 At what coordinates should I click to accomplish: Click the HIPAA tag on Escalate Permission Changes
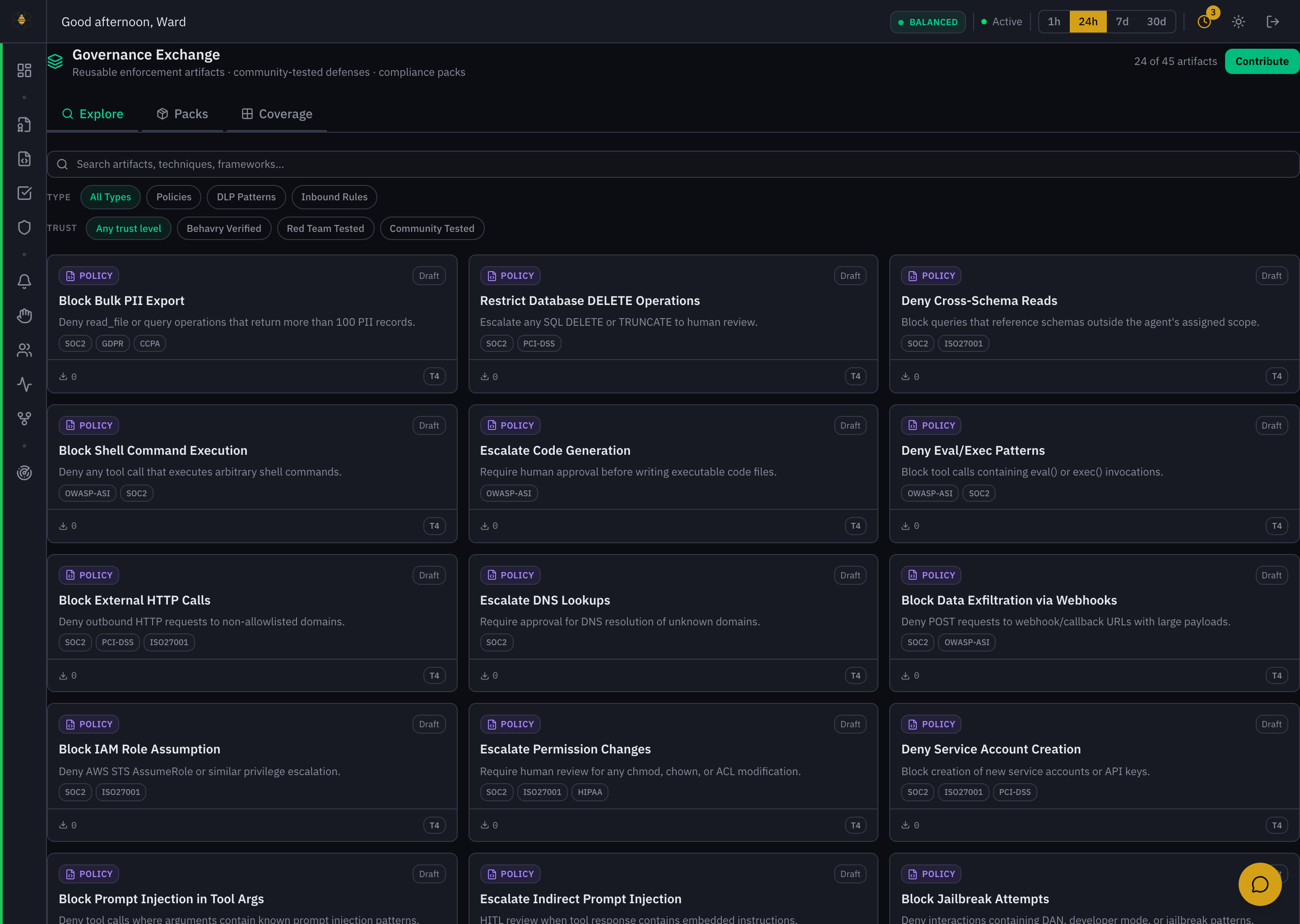point(590,791)
